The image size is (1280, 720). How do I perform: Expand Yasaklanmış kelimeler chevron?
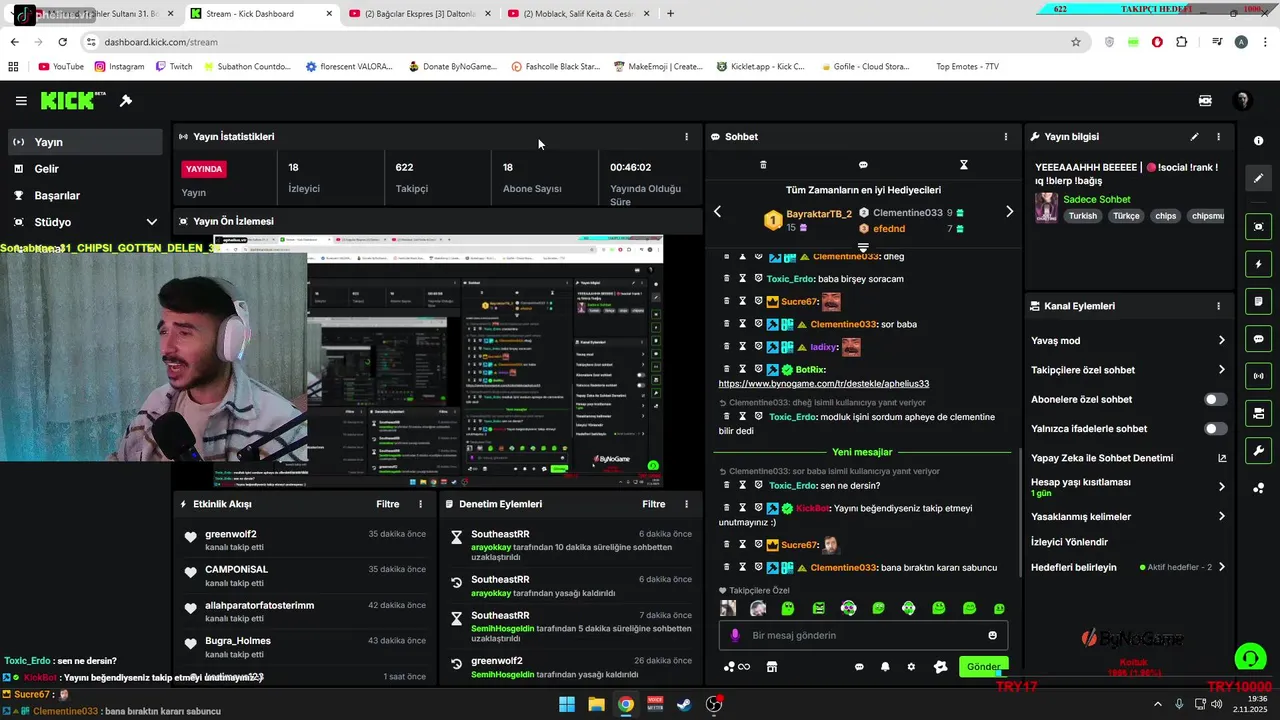pos(1222,517)
